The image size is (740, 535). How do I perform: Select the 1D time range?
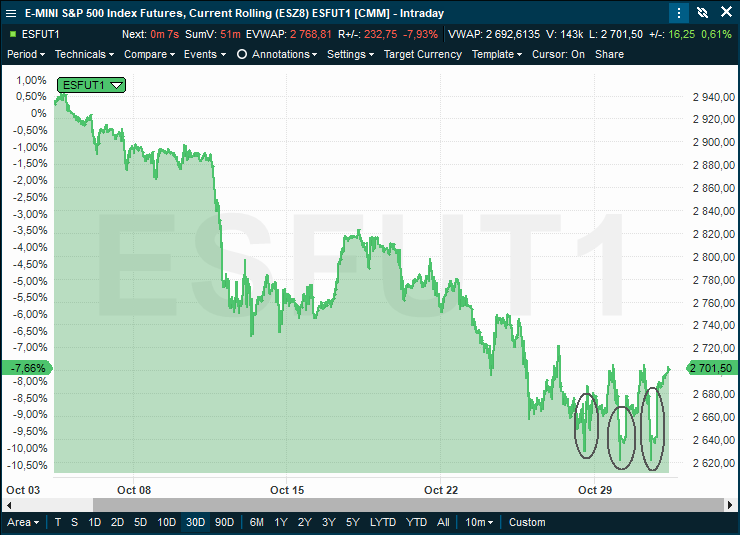[94, 522]
